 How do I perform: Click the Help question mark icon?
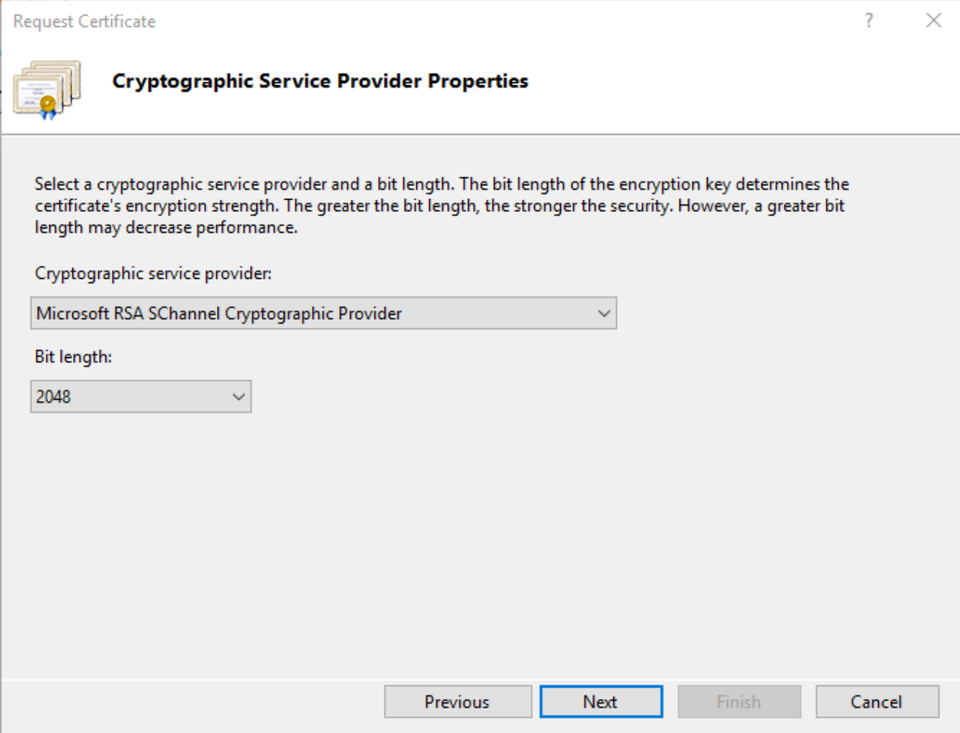pyautogui.click(x=868, y=20)
